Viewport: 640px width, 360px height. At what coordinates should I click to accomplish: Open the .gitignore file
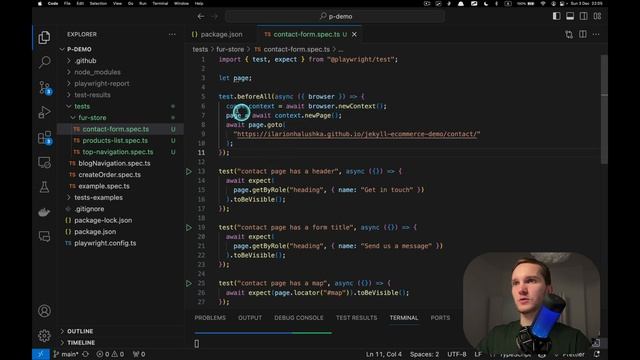[x=89, y=209]
